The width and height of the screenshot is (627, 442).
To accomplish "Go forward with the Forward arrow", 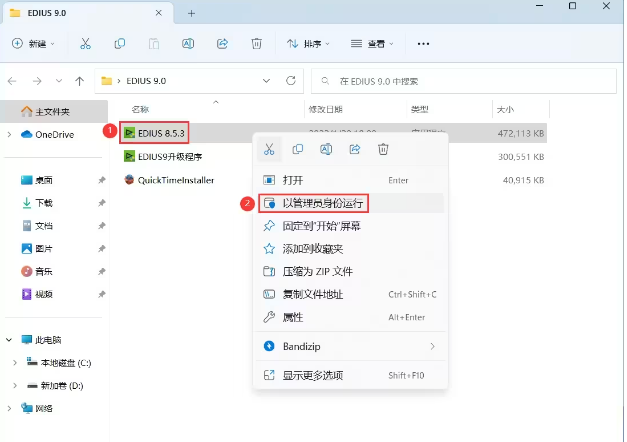I will pyautogui.click(x=37, y=81).
